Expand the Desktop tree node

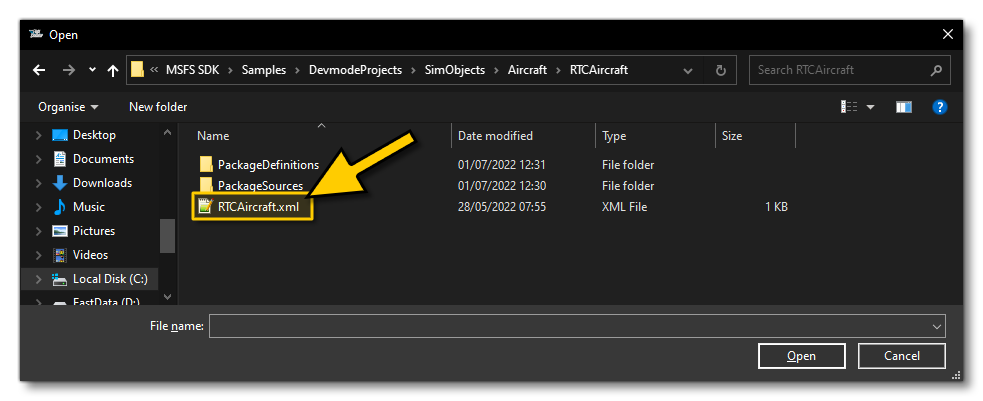tap(38, 135)
